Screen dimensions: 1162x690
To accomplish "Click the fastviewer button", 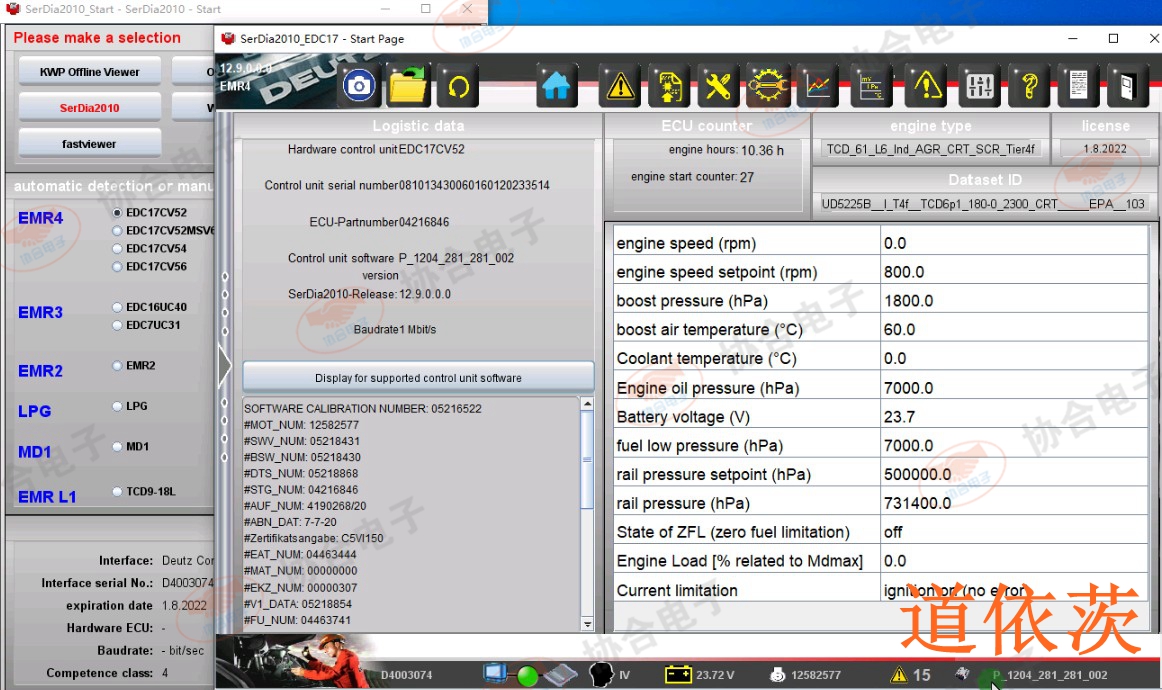I will (x=90, y=144).
